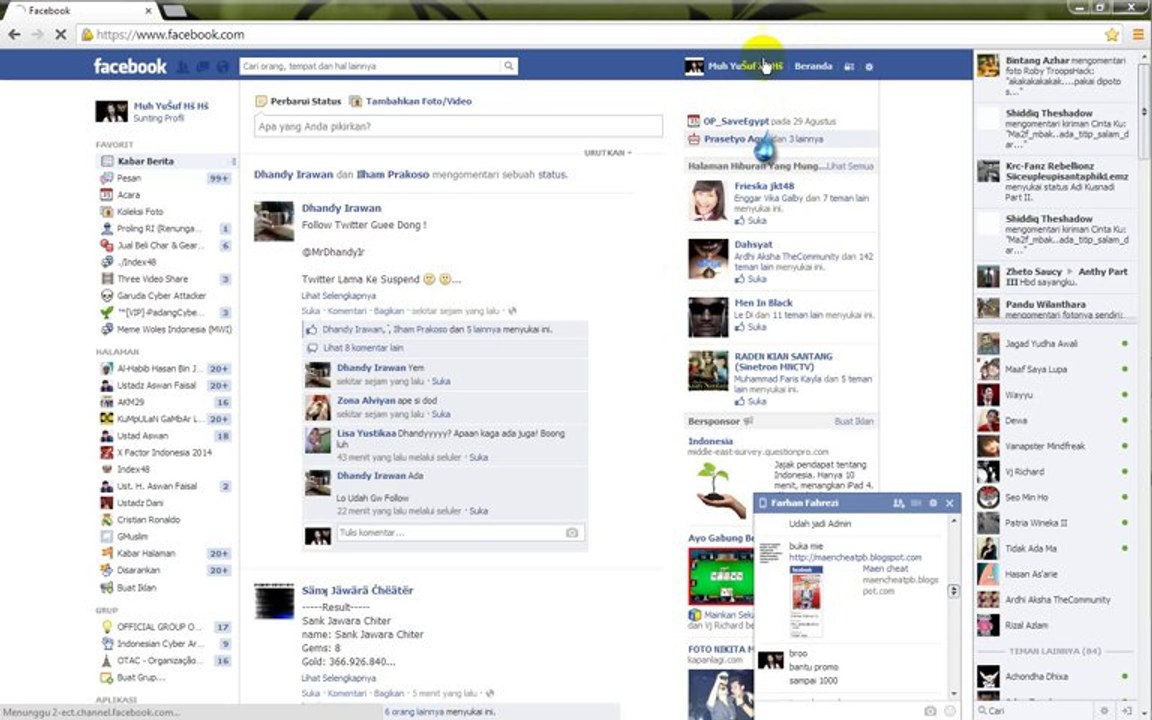The width and height of the screenshot is (1152, 720).
Task: Click Buat Iklan link in sponsored section
Action: pyautogui.click(x=854, y=422)
